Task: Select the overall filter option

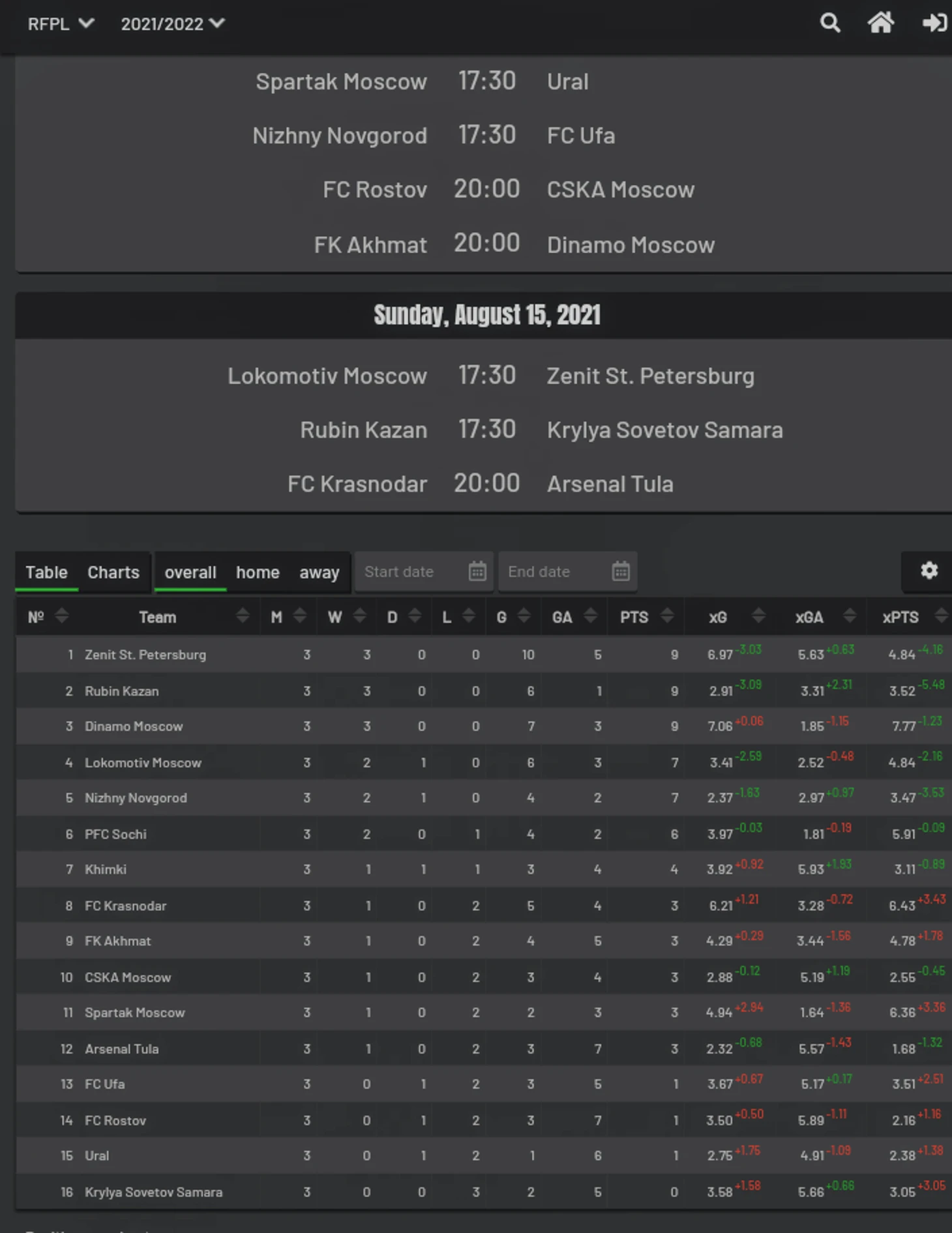Action: tap(190, 572)
